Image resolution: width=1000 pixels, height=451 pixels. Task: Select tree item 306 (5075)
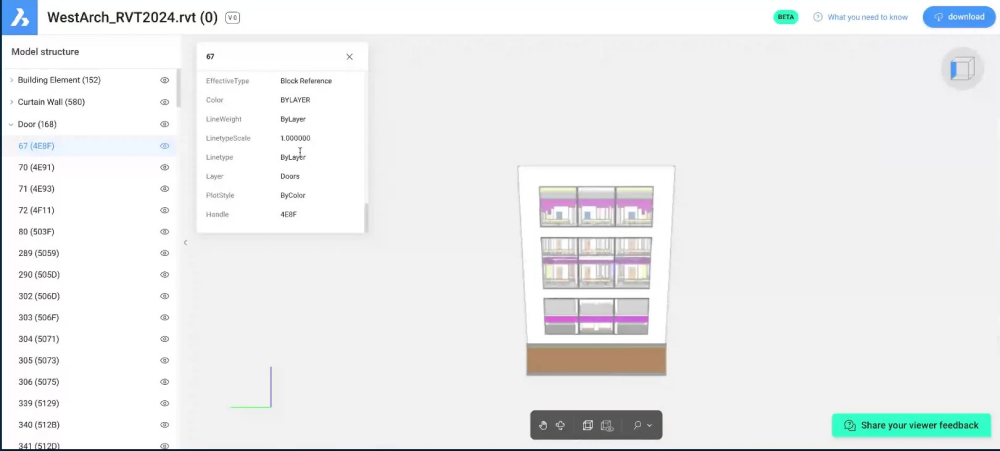coord(39,381)
